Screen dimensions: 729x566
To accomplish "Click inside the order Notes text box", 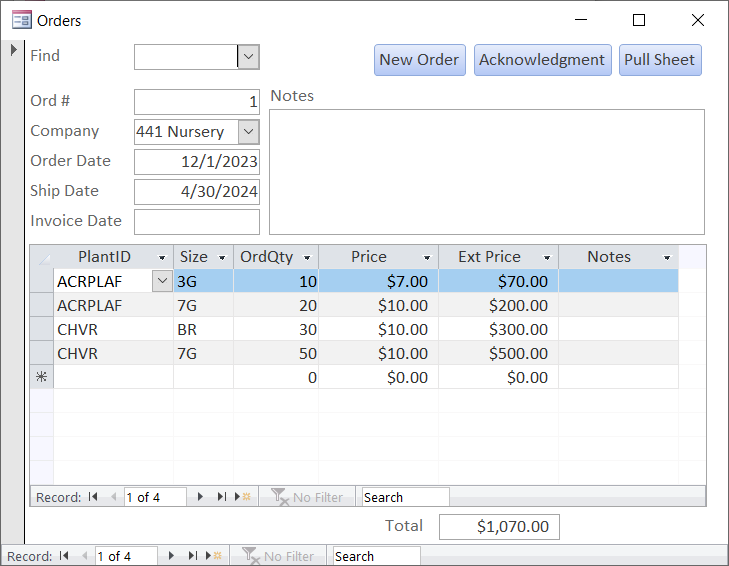I will tap(486, 172).
